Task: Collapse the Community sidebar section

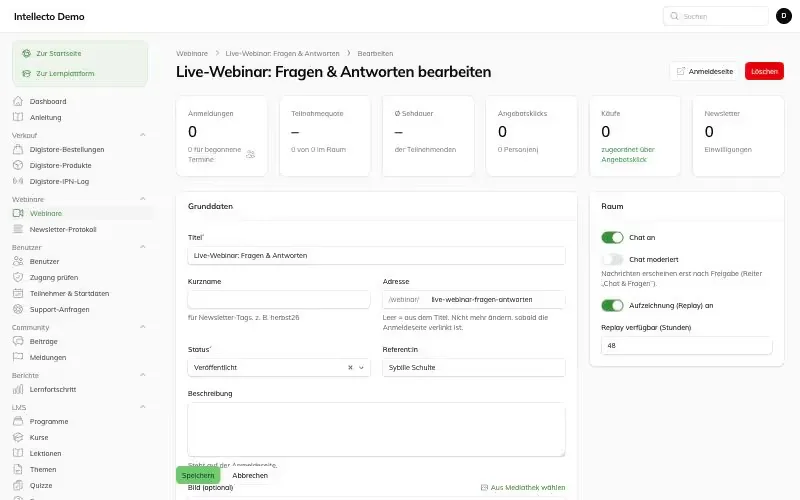Action: click(x=143, y=327)
